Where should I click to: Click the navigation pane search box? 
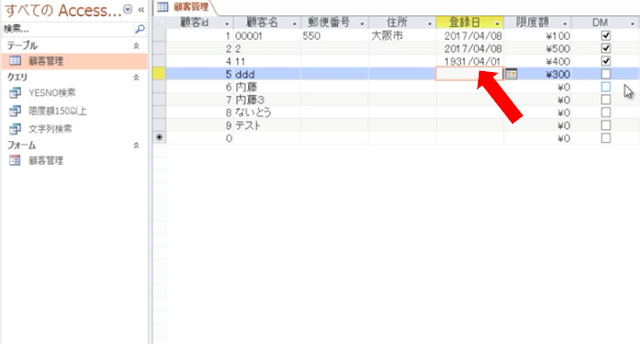tap(68, 29)
